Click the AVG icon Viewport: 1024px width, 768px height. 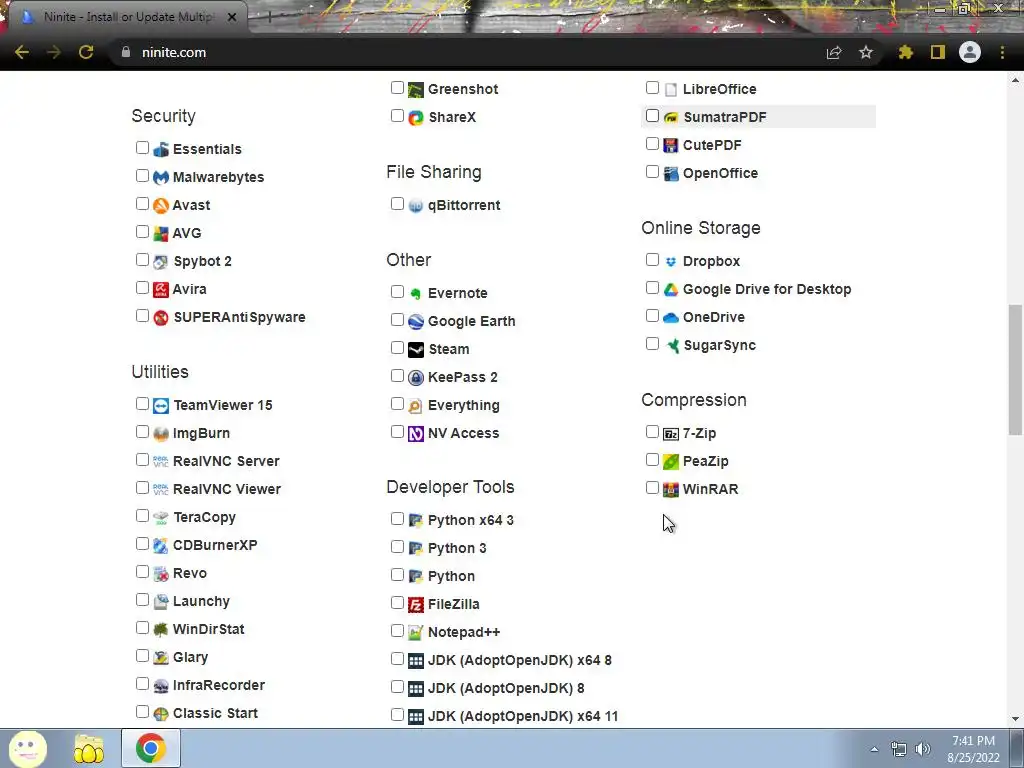pos(161,233)
